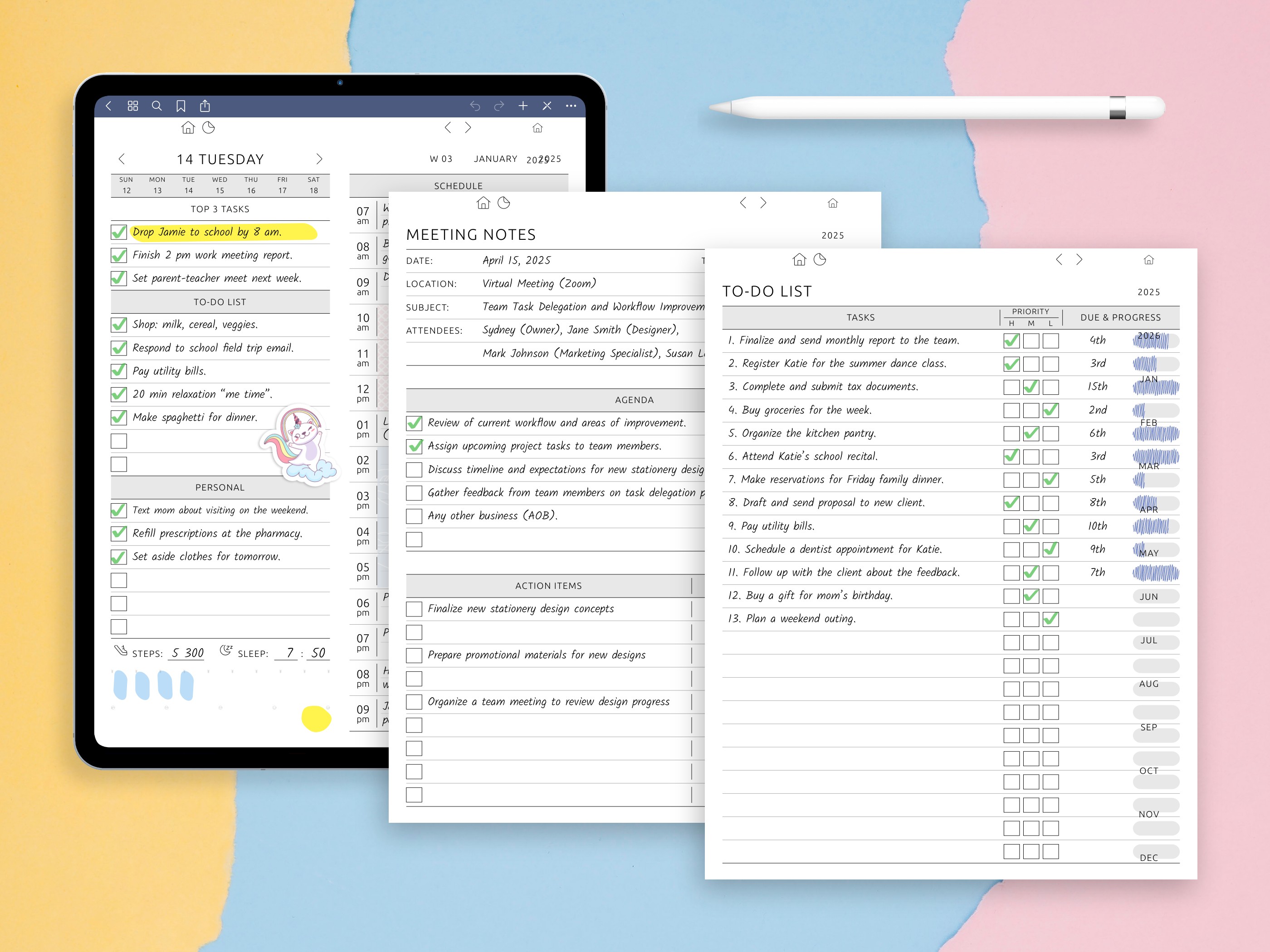
Task: Open the share export icon
Action: click(x=205, y=106)
